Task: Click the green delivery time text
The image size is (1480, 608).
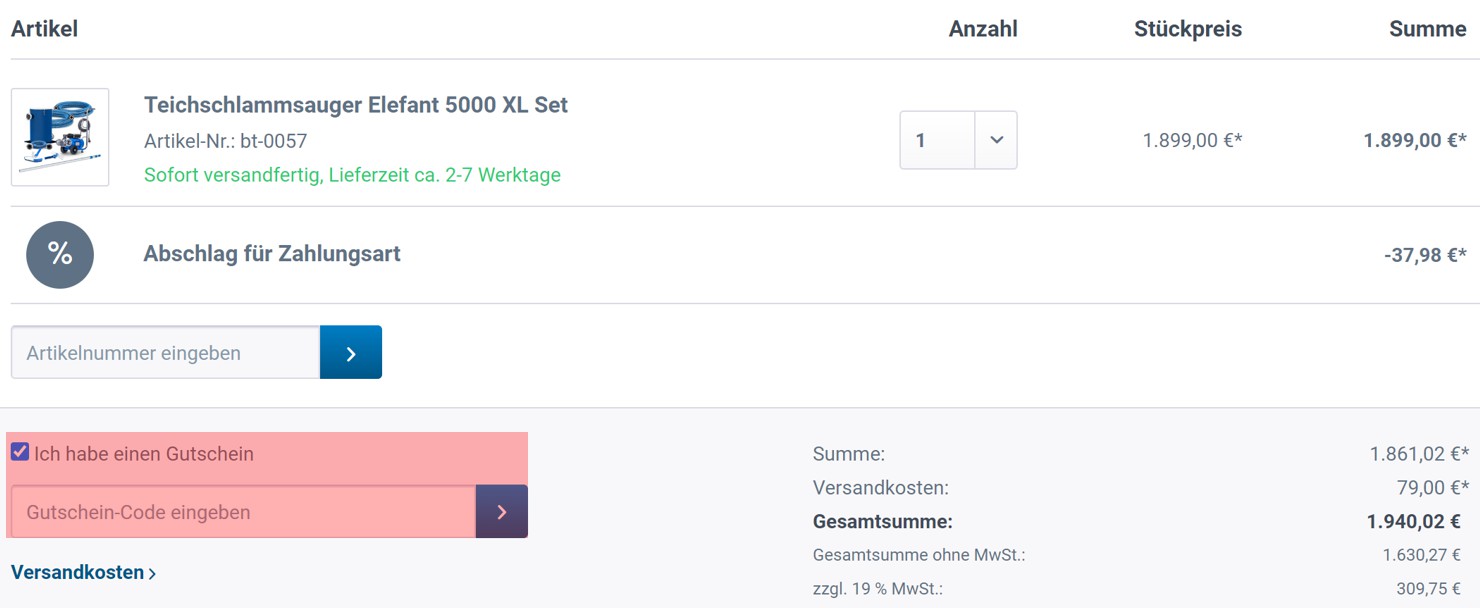Action: pos(352,175)
